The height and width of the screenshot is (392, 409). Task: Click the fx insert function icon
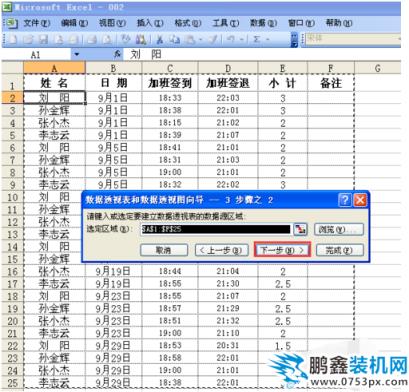pyautogui.click(x=117, y=54)
